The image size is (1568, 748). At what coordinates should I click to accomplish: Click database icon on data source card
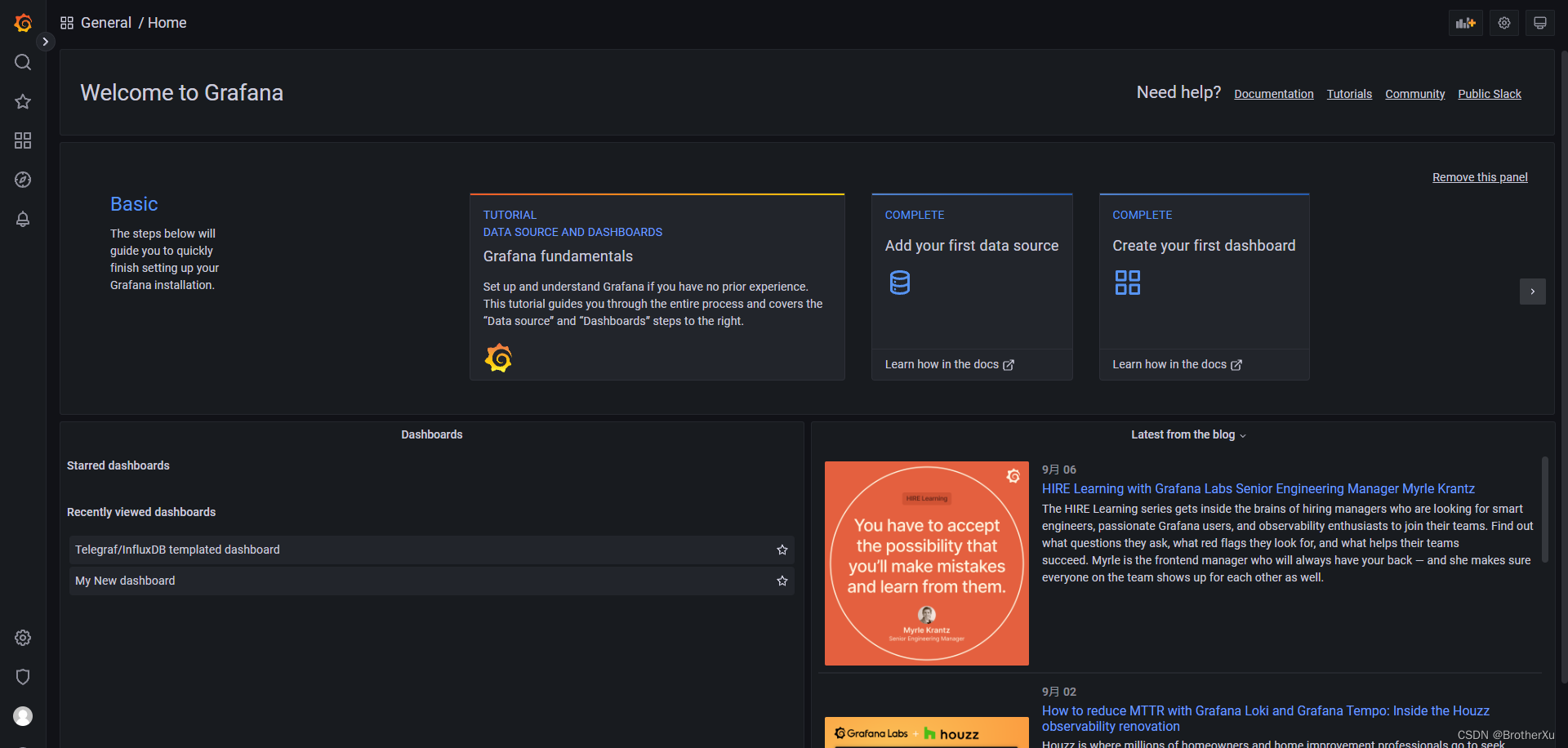pos(900,283)
